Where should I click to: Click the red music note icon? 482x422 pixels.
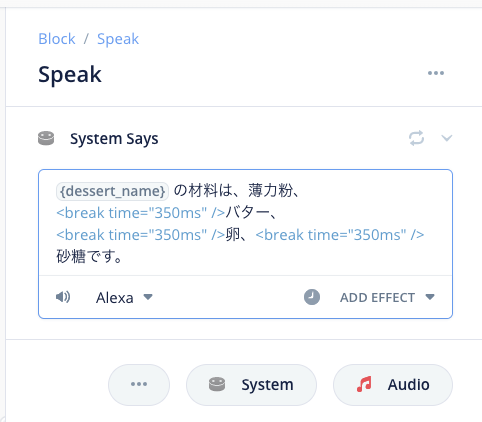coord(364,384)
